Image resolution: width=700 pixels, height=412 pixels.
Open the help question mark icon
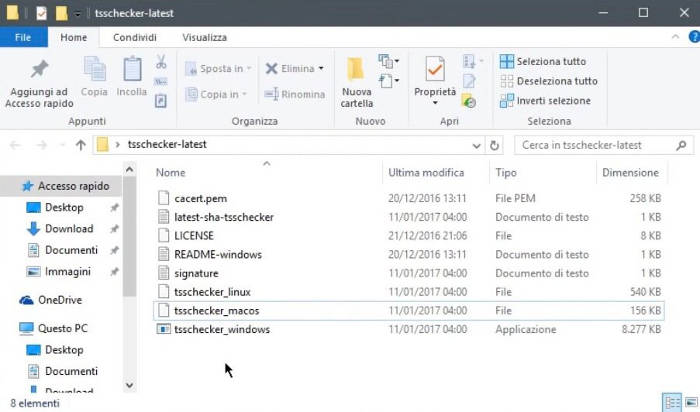pos(694,37)
